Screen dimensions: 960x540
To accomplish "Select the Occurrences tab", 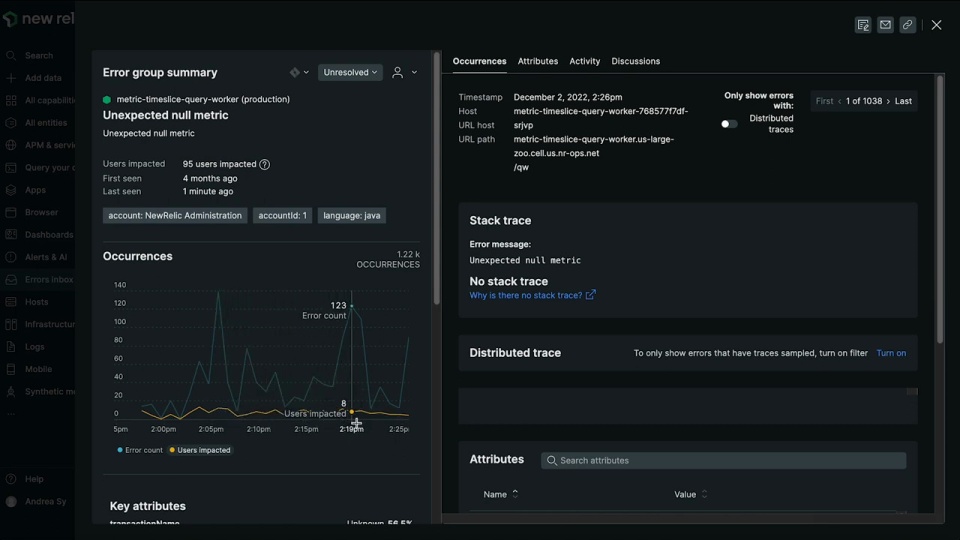I will click(479, 61).
